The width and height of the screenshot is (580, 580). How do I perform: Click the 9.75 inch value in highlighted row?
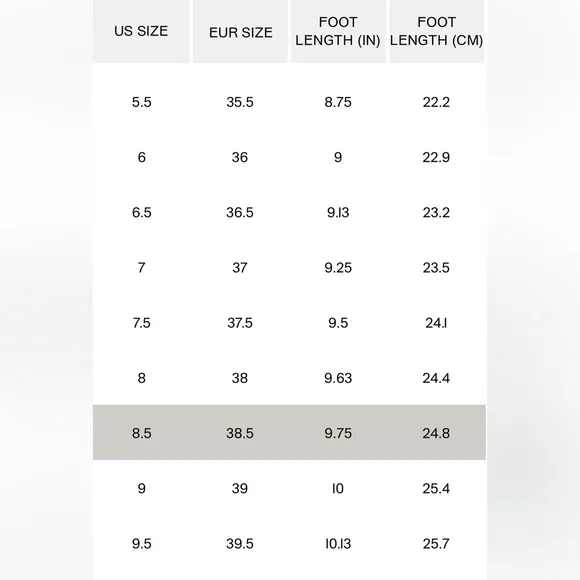coord(338,433)
